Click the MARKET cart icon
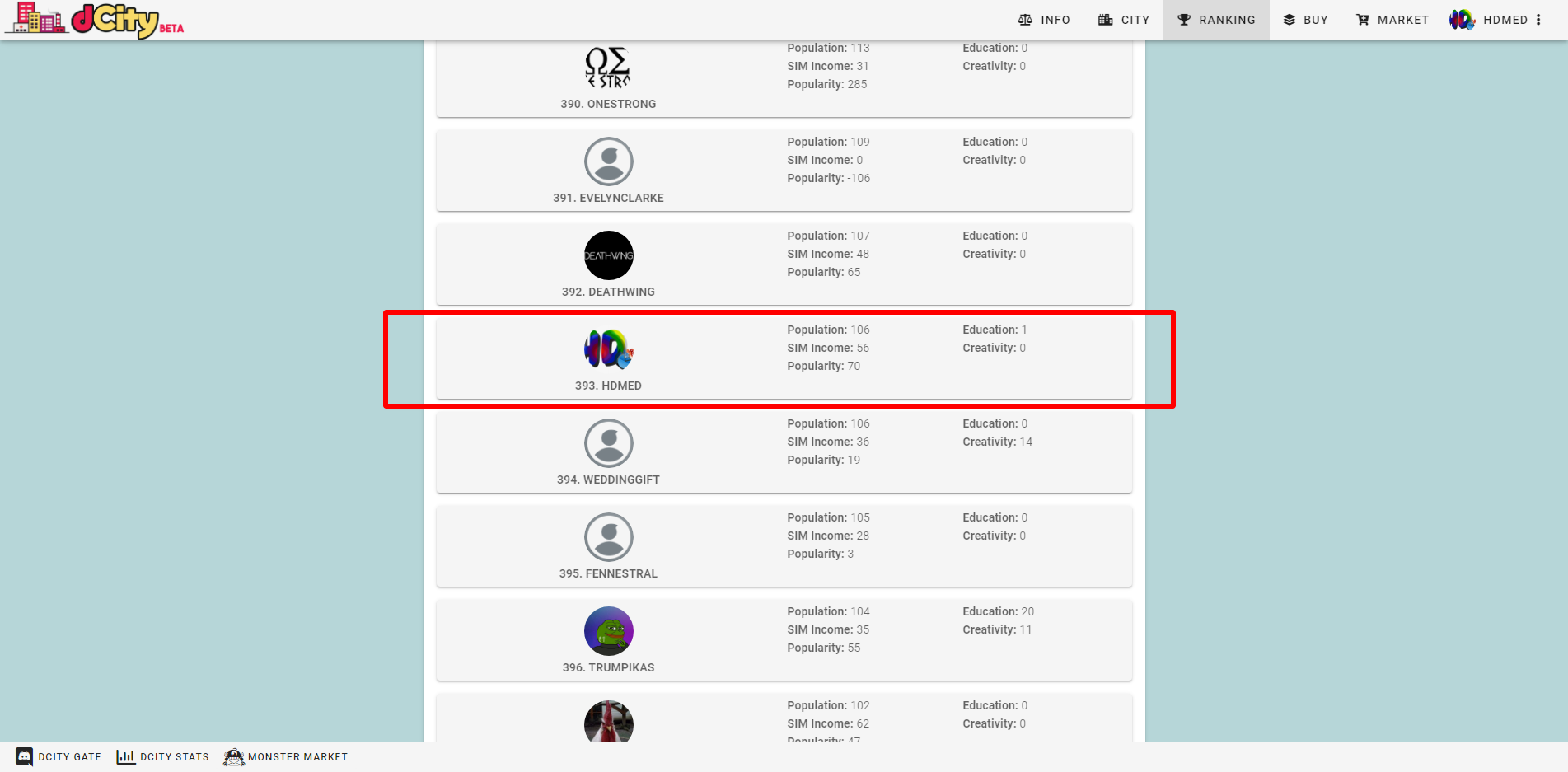Screen dimensions: 1568x772 pos(1363,20)
